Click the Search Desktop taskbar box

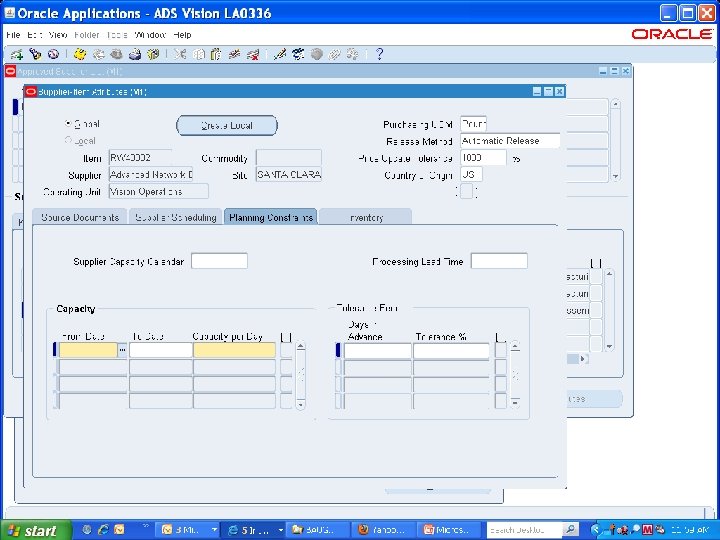(x=524, y=530)
